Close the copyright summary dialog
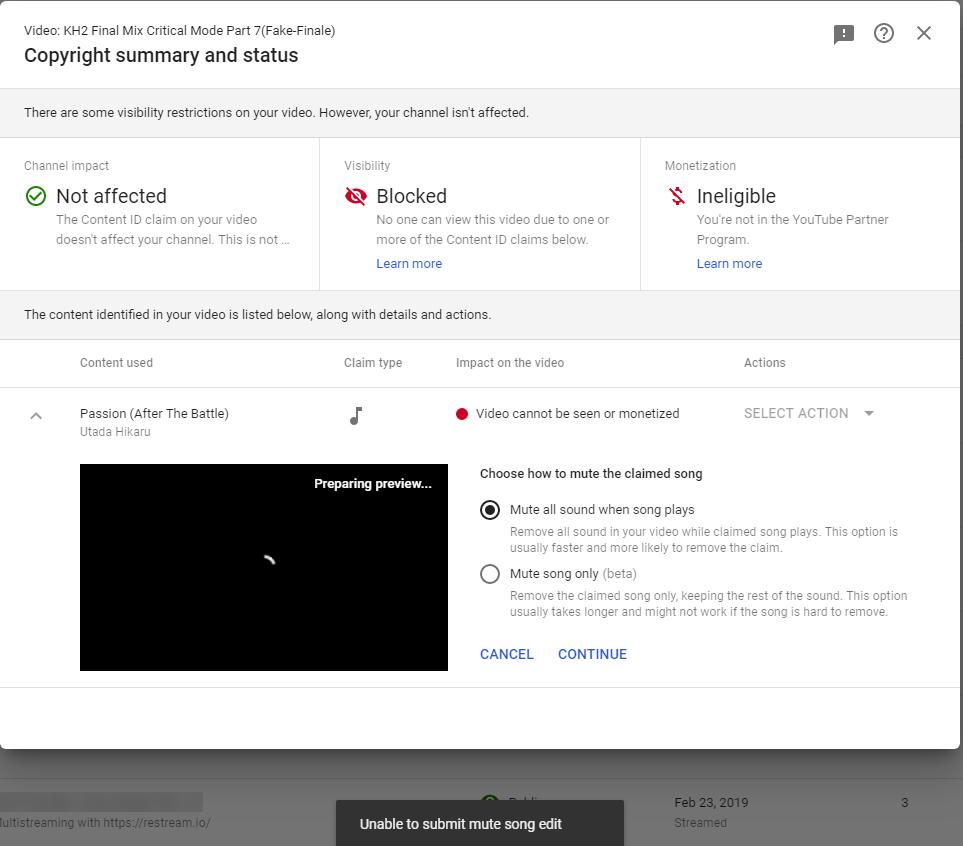Image resolution: width=963 pixels, height=846 pixels. 924,33
